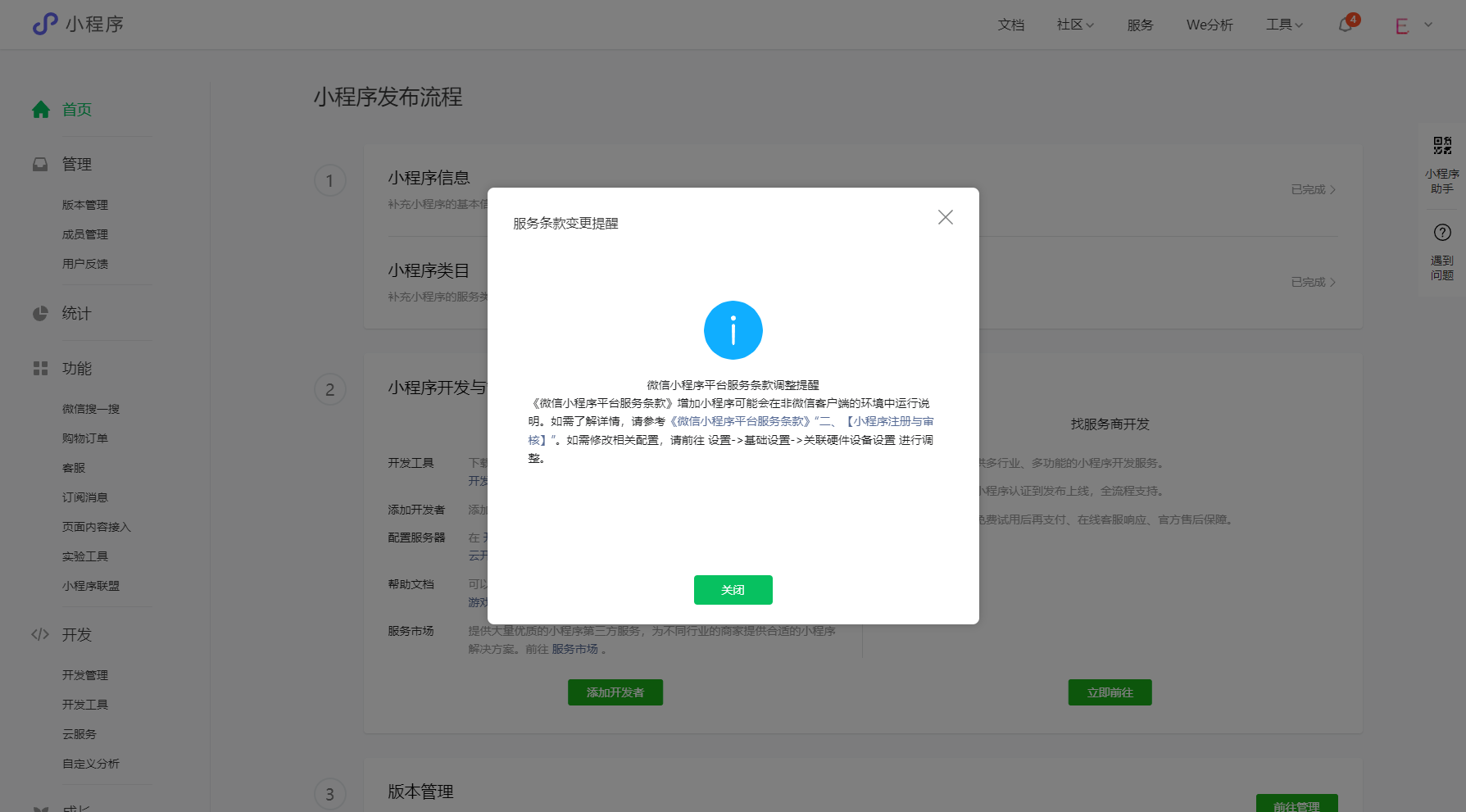
Task: Go to 首页 in the sidebar
Action: tap(77, 109)
